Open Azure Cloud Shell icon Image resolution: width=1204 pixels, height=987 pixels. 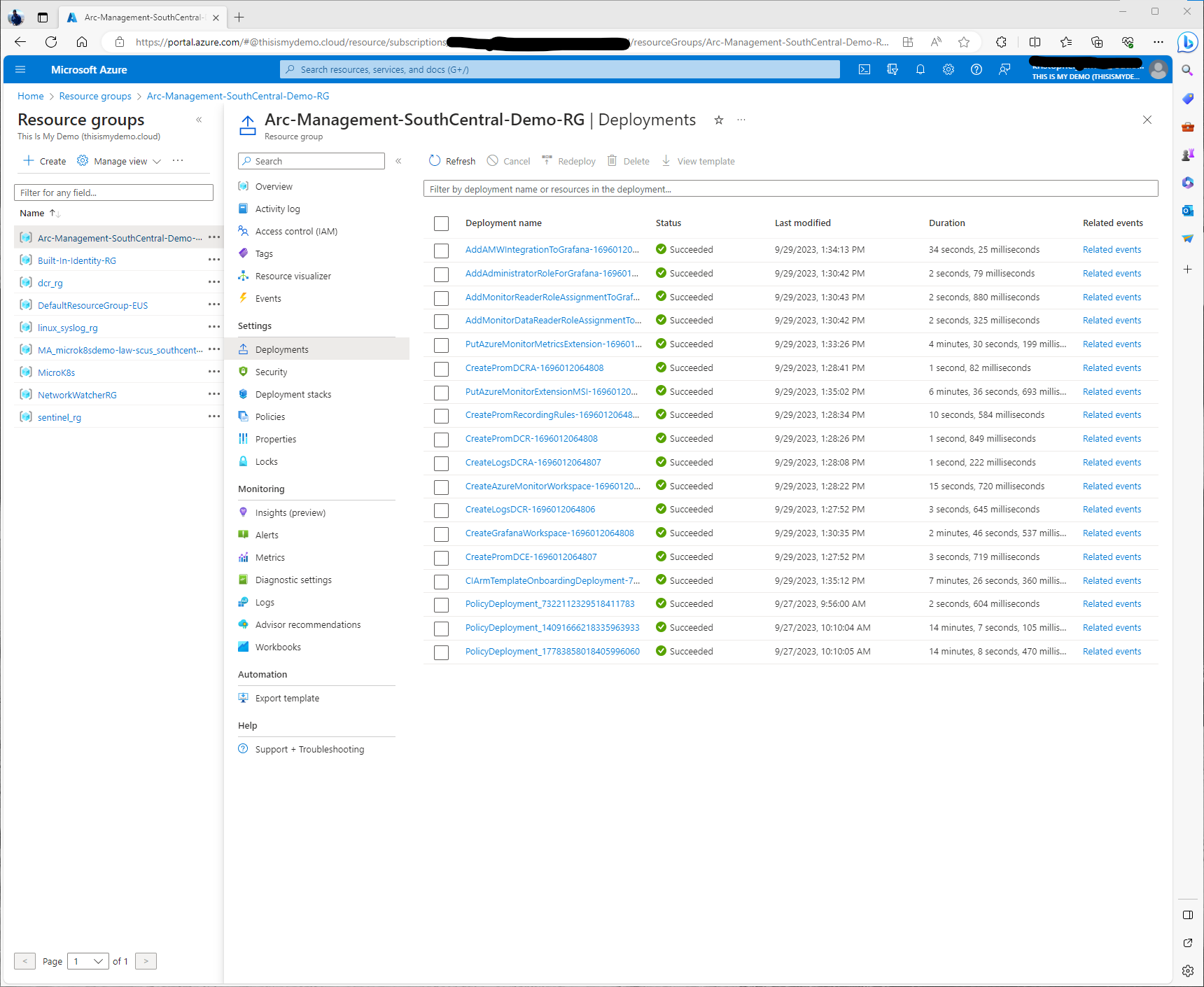pyautogui.click(x=864, y=69)
